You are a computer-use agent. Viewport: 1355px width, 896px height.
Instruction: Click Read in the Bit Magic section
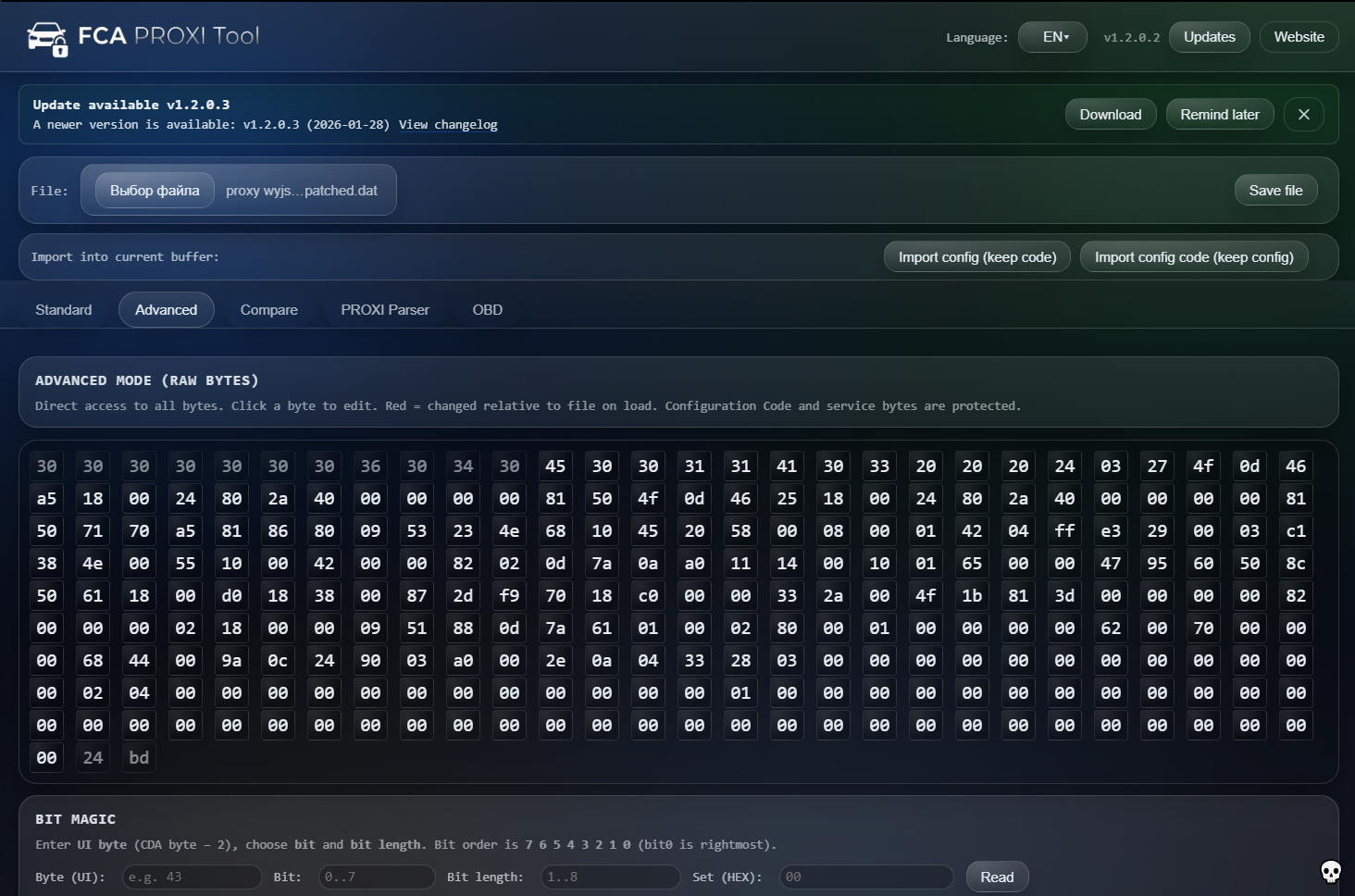click(x=997, y=877)
